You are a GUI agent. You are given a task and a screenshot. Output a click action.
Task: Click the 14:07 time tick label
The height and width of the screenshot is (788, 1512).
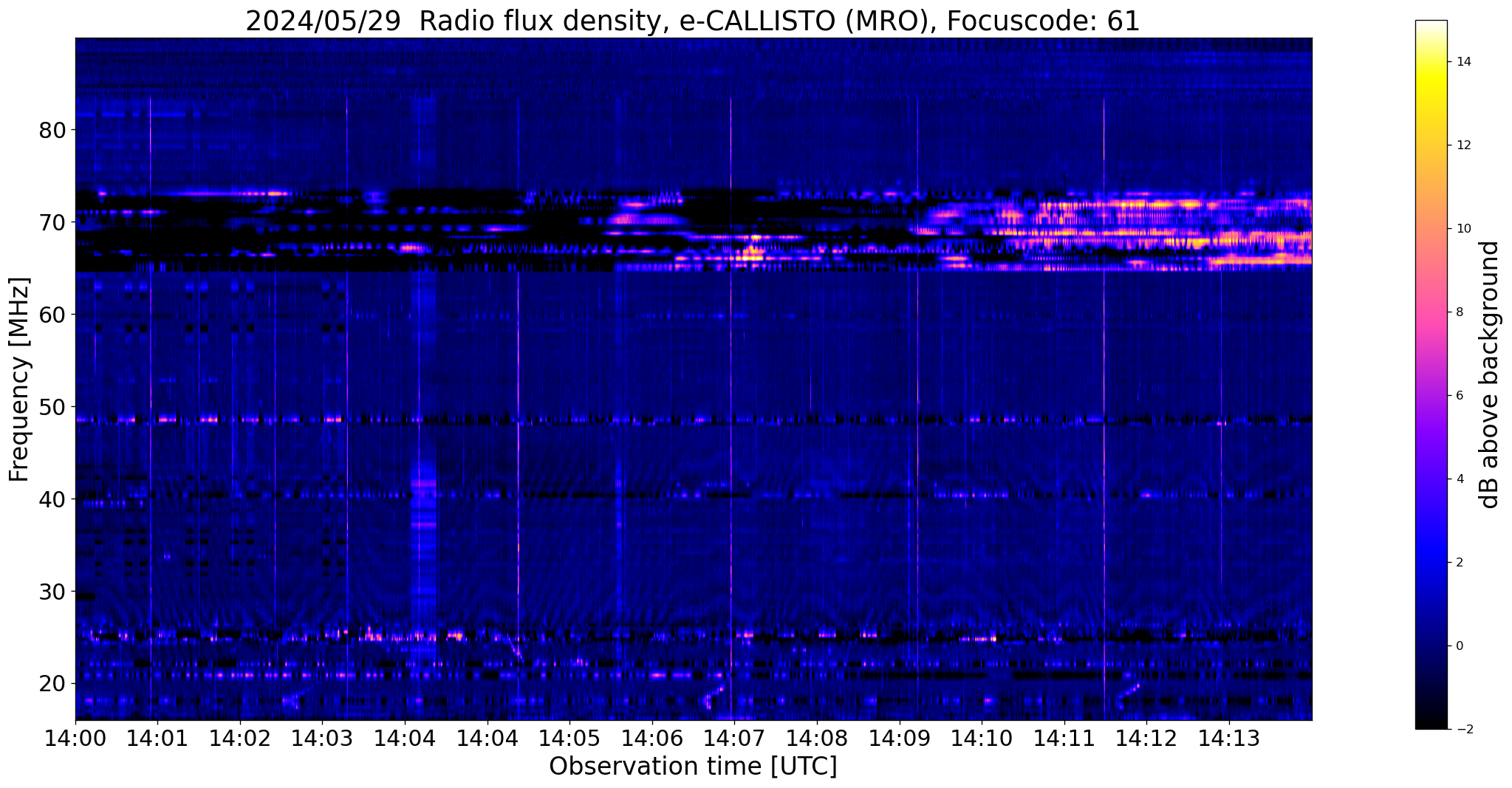[734, 738]
